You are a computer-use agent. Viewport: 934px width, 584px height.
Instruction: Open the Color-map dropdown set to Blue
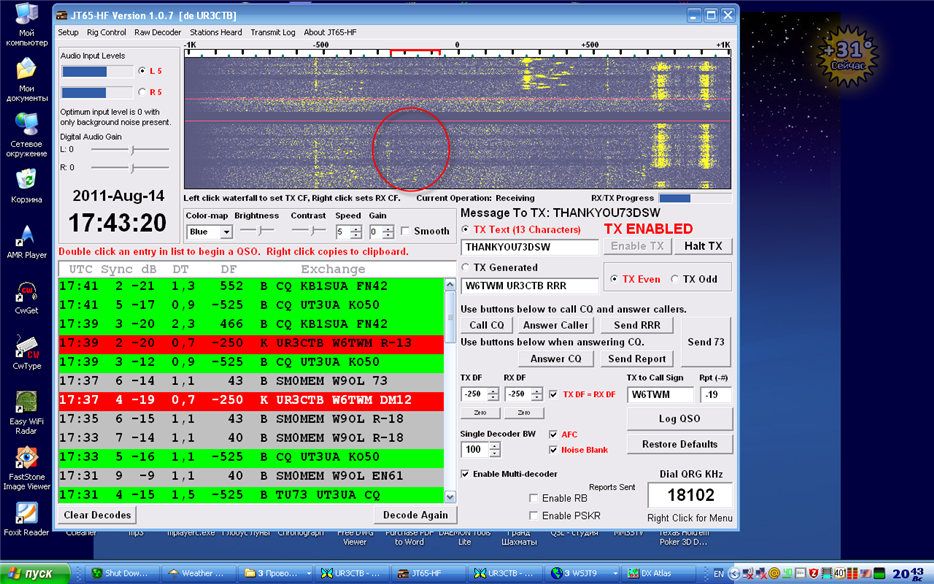click(210, 232)
